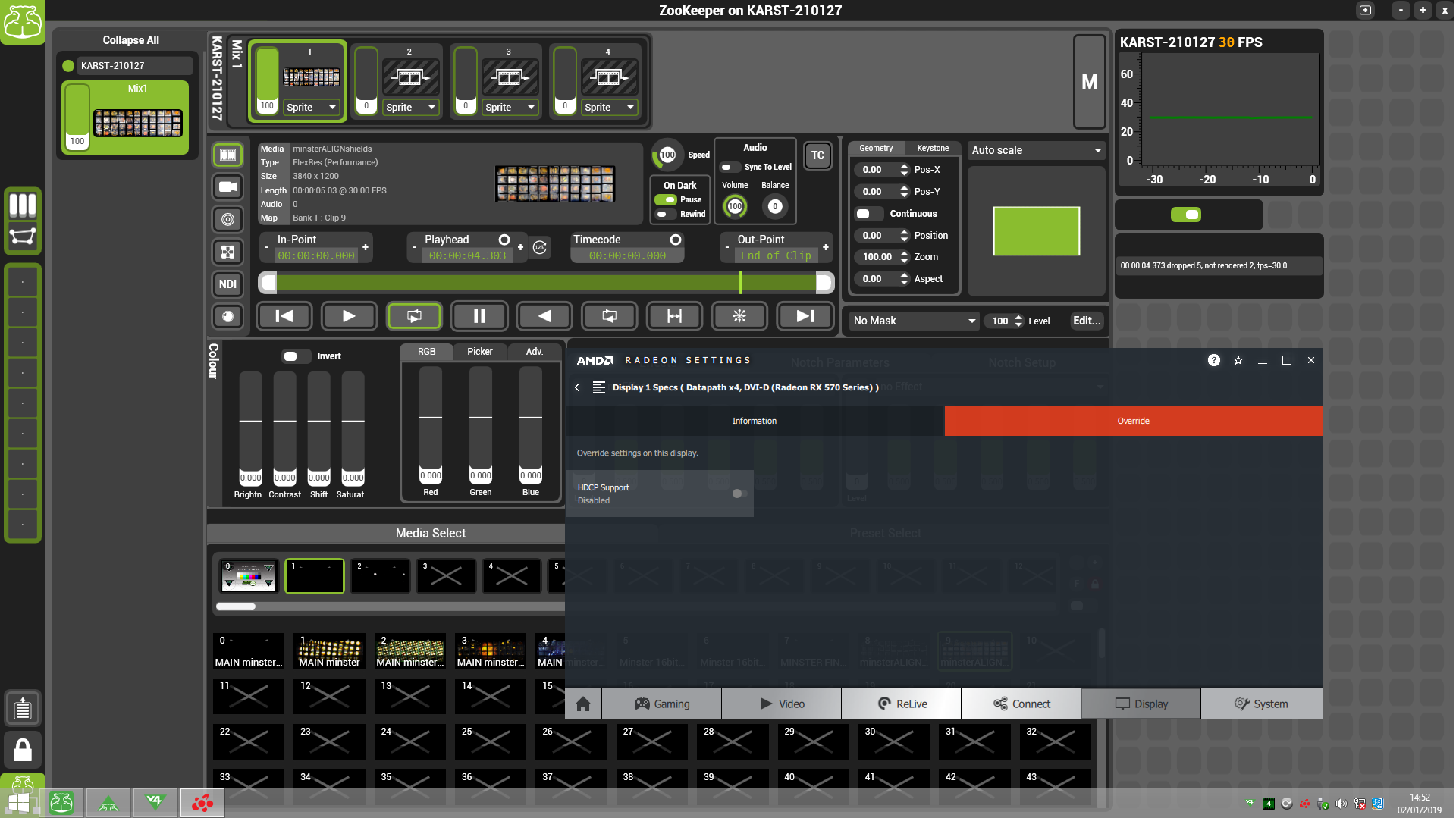Open layer 1 Sprite dropdown

pos(312,107)
